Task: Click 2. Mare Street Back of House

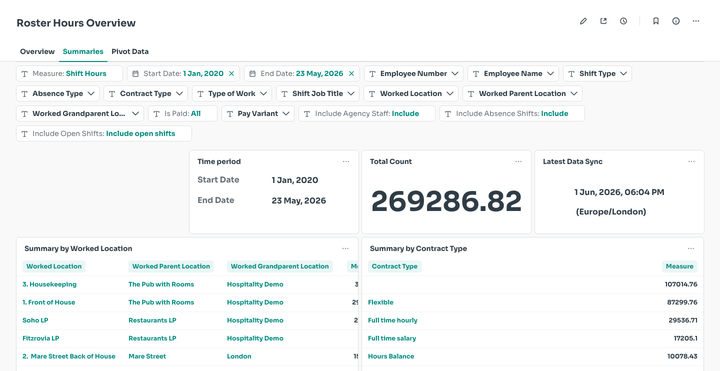Action: 69,356
